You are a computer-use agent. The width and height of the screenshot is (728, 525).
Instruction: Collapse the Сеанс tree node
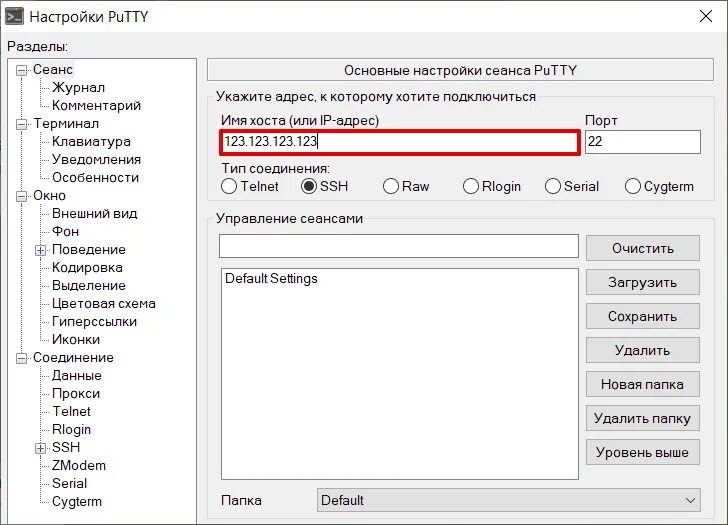point(21,71)
